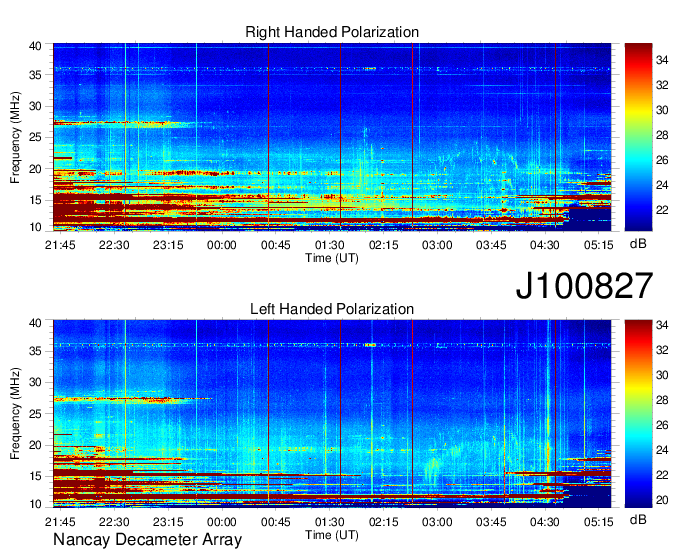The width and height of the screenshot is (680, 552).
Task: Select the "J100827" observation label
Action: point(584,285)
